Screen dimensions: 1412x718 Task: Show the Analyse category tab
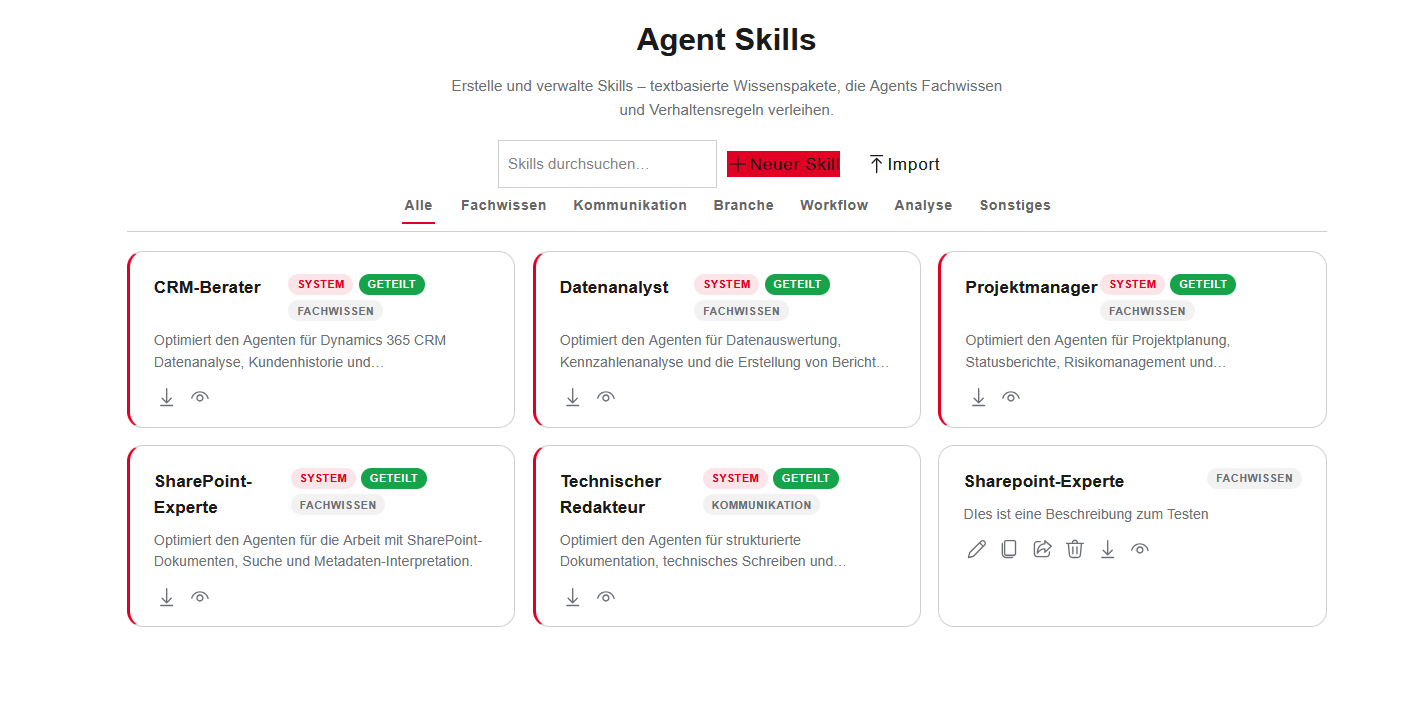click(x=923, y=205)
